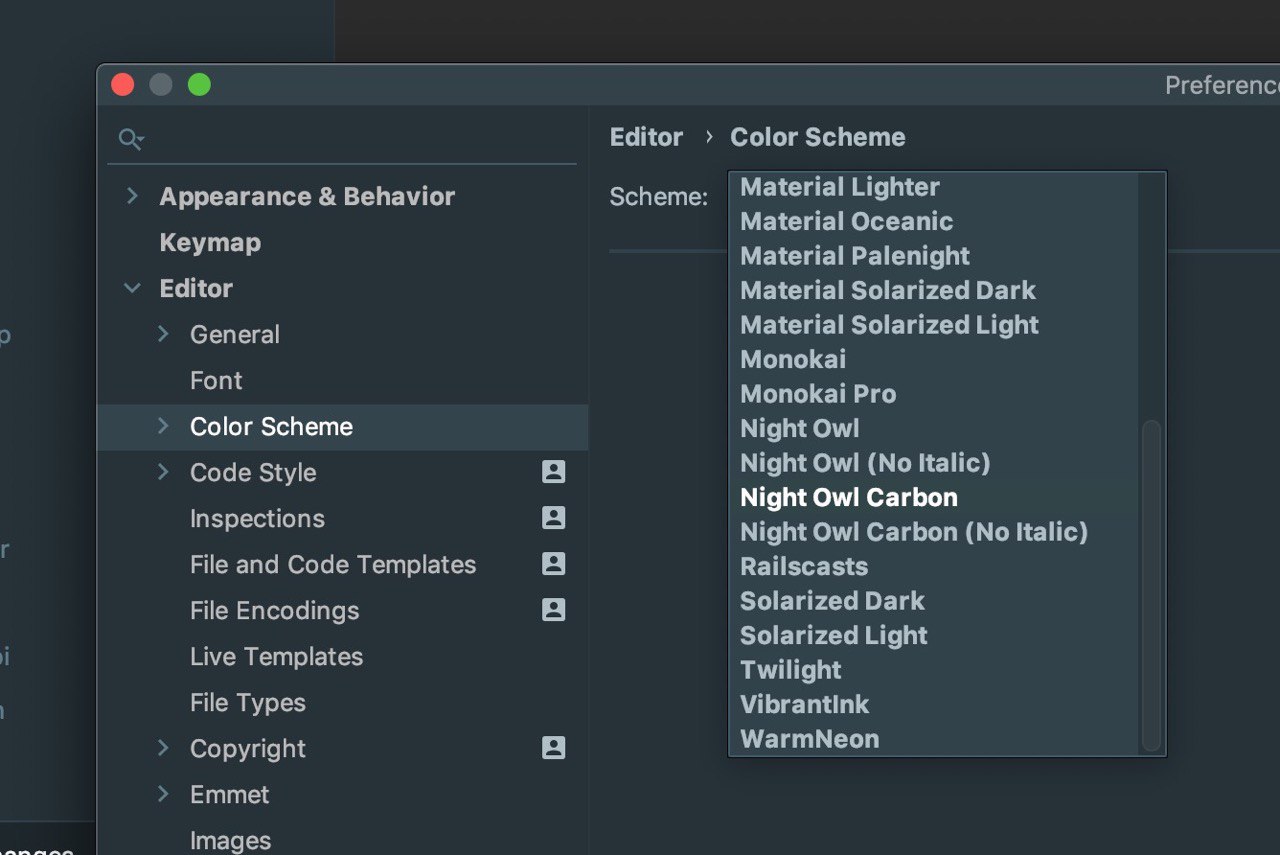Click the scheme list scrollbar thumb

(x=1152, y=585)
